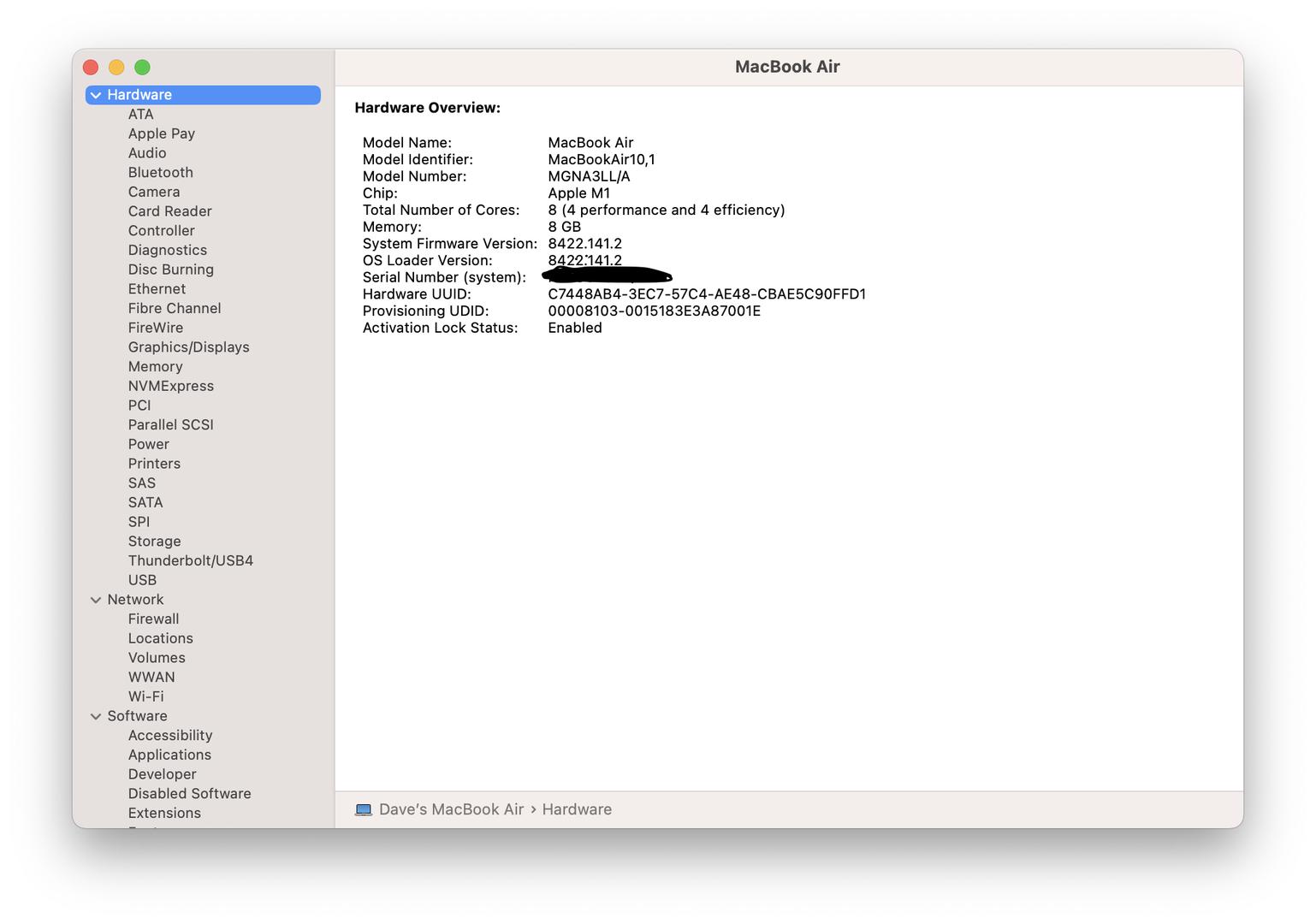Select ATA in the sidebar
Viewport: 1316px width, 924px height.
[x=141, y=115]
